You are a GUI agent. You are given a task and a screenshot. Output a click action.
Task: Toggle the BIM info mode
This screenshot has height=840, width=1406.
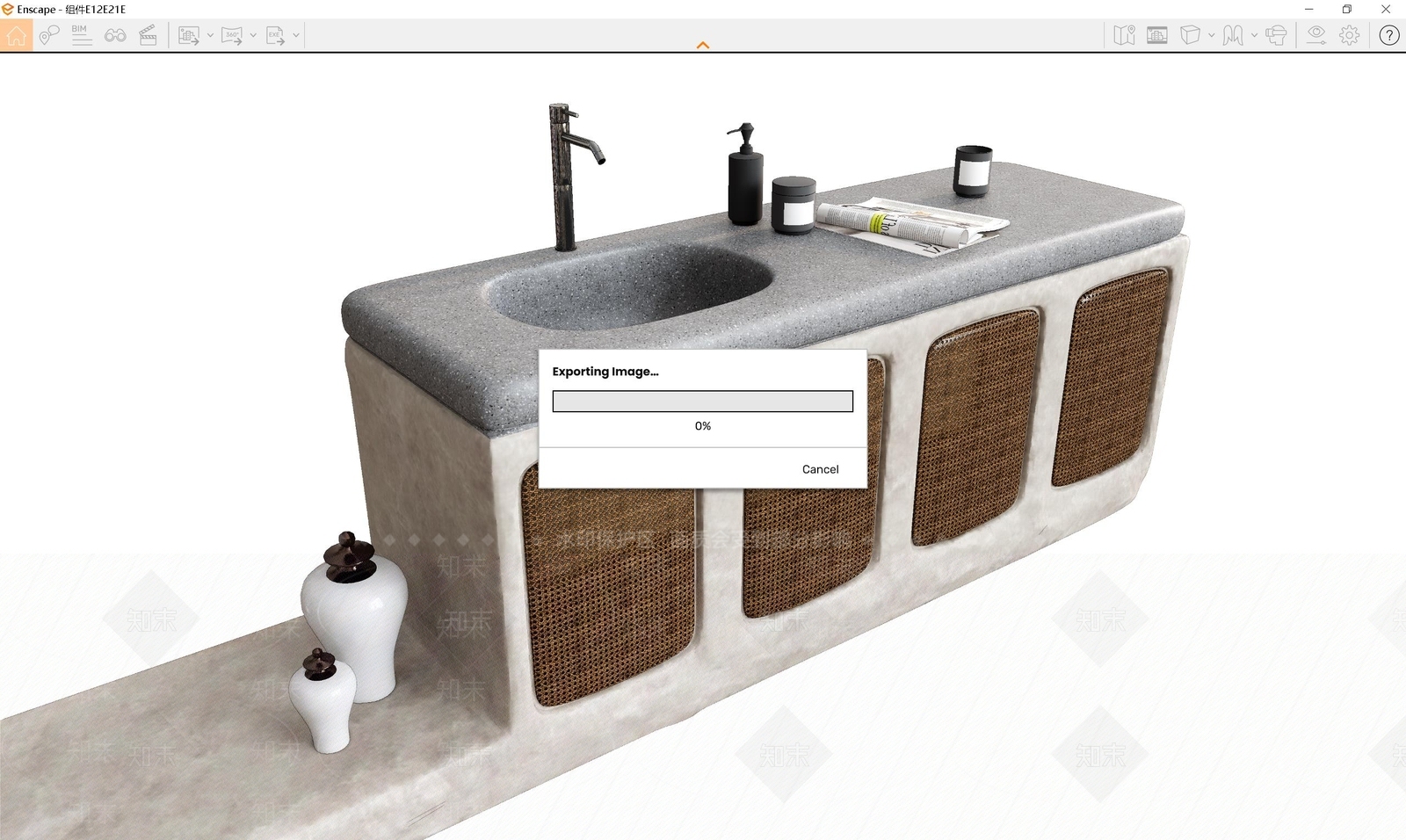click(81, 35)
